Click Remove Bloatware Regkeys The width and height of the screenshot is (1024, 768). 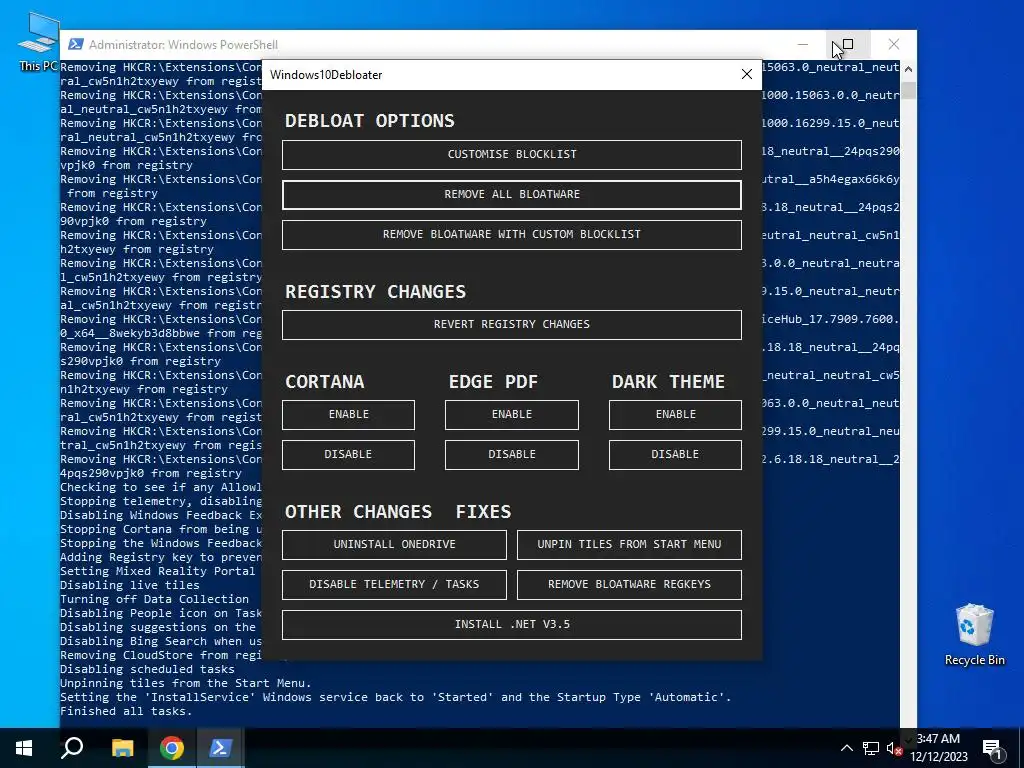coord(629,584)
